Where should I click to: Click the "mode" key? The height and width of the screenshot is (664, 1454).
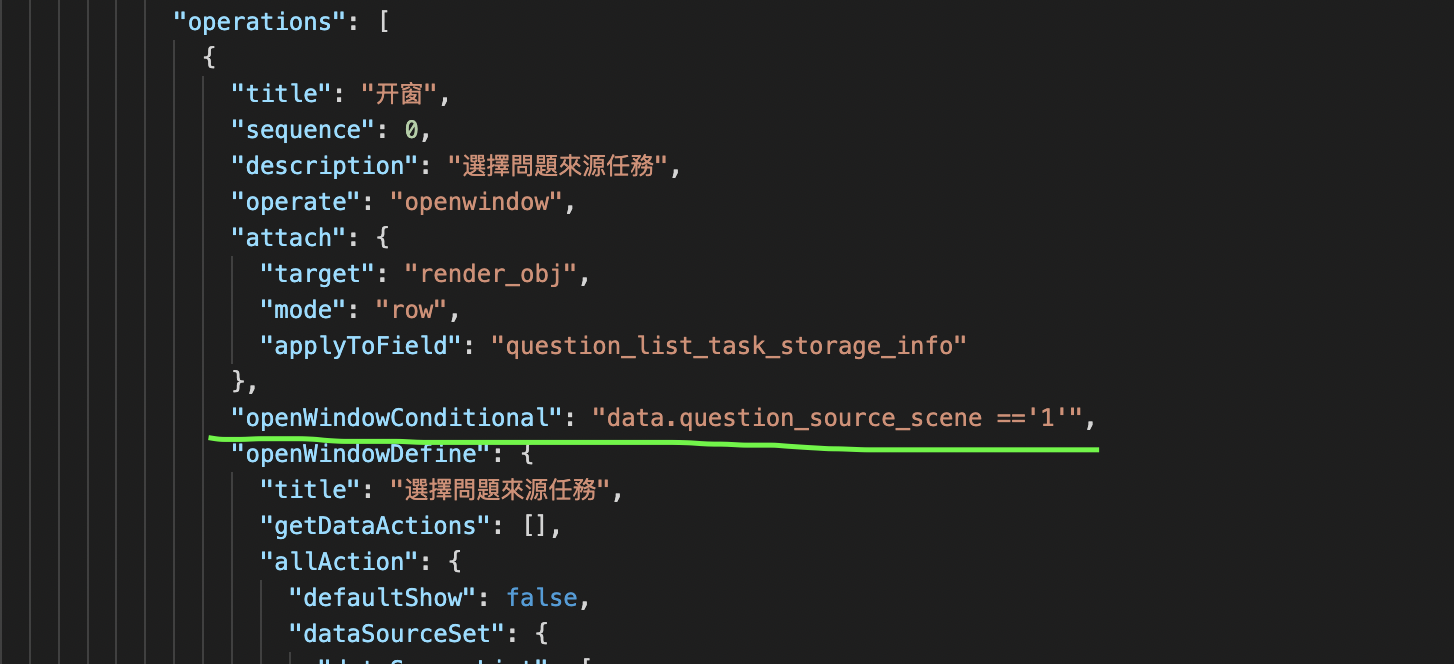click(x=303, y=310)
